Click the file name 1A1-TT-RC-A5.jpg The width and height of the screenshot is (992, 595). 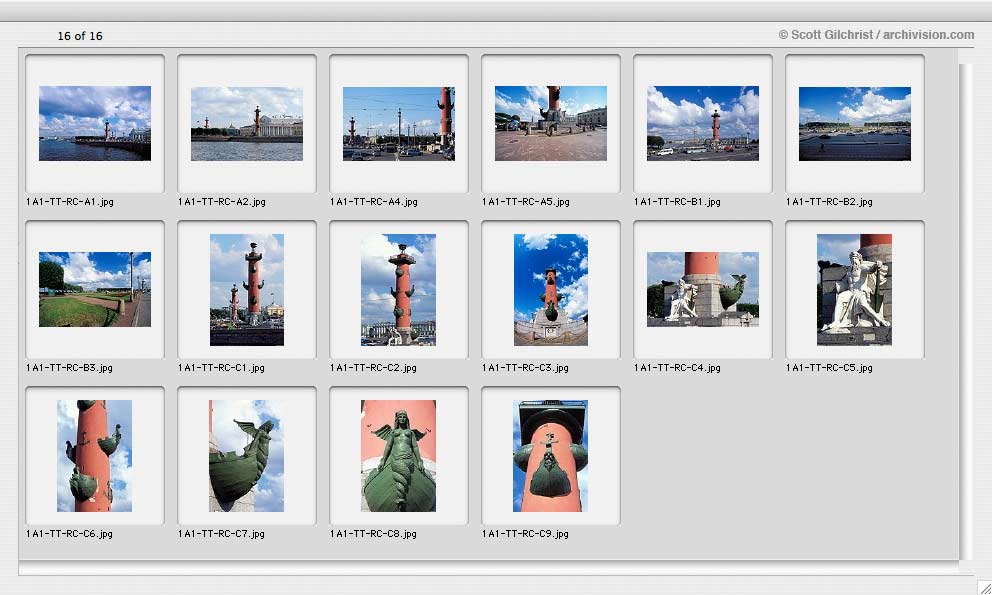(x=525, y=202)
